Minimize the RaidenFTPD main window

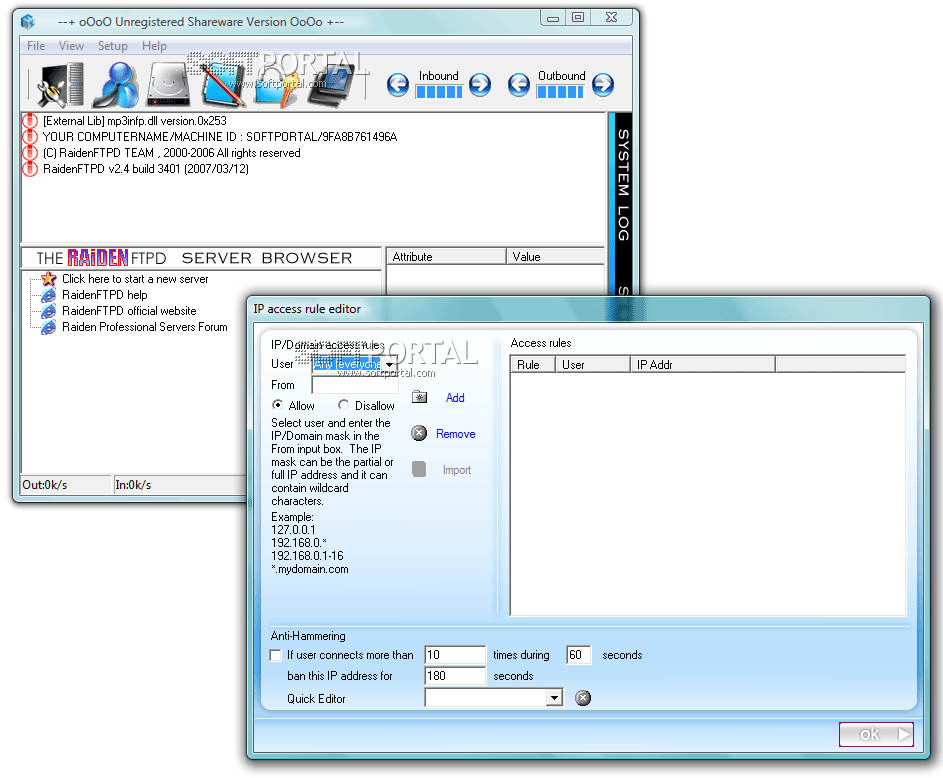pos(553,17)
